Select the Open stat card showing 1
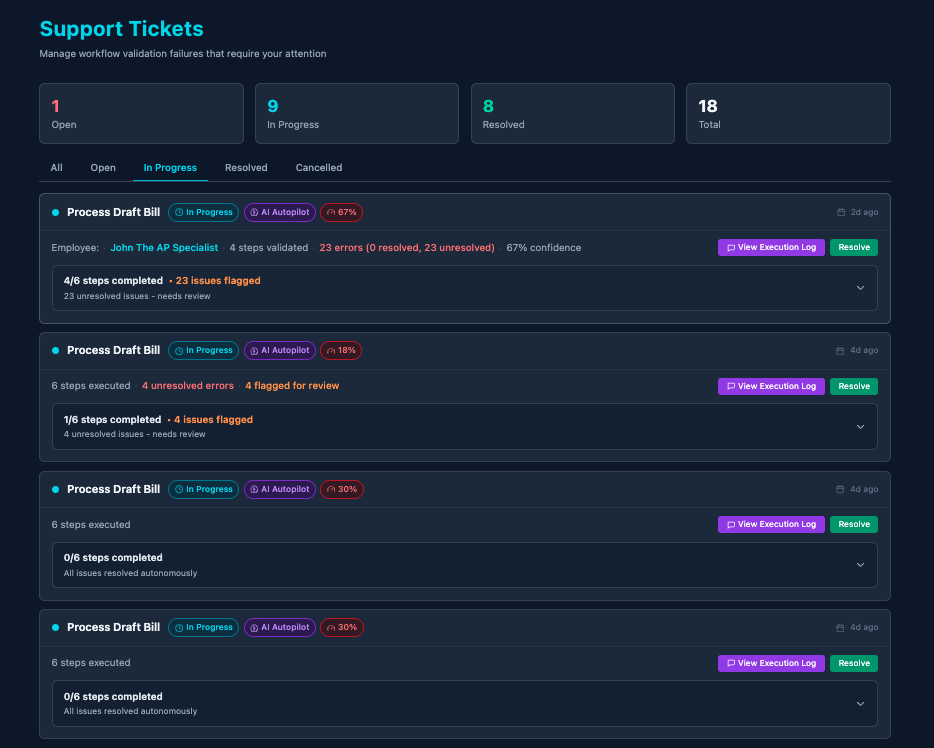This screenshot has height=748, width=934. [141, 113]
